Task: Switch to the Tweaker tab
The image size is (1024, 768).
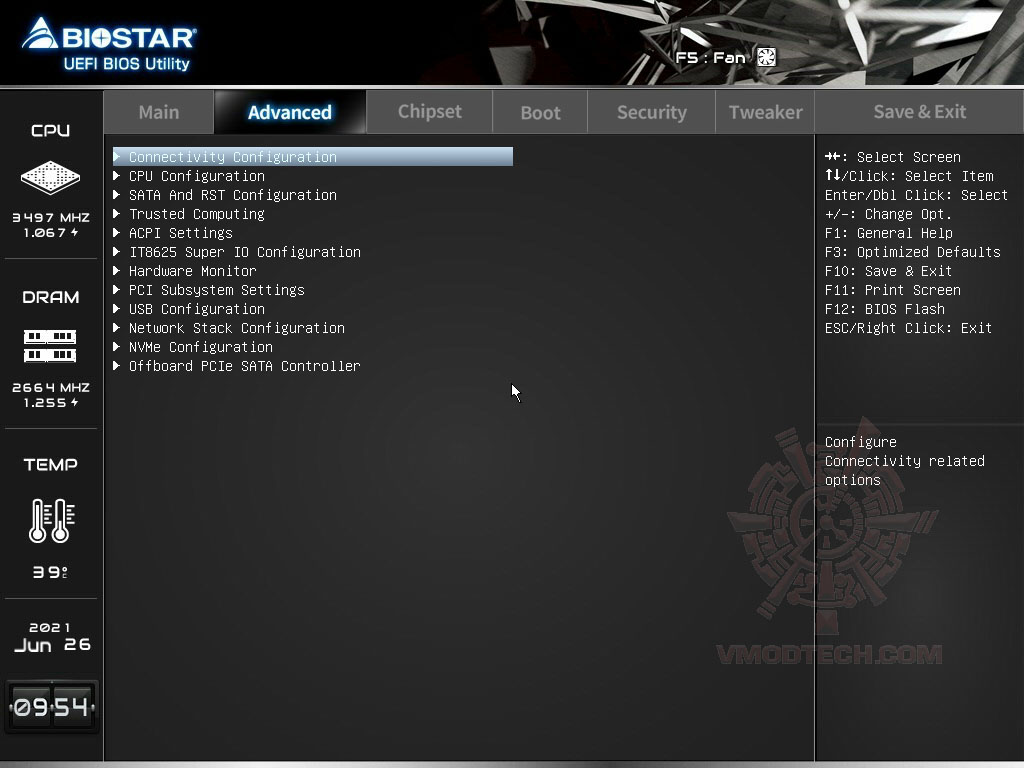Action: click(765, 112)
